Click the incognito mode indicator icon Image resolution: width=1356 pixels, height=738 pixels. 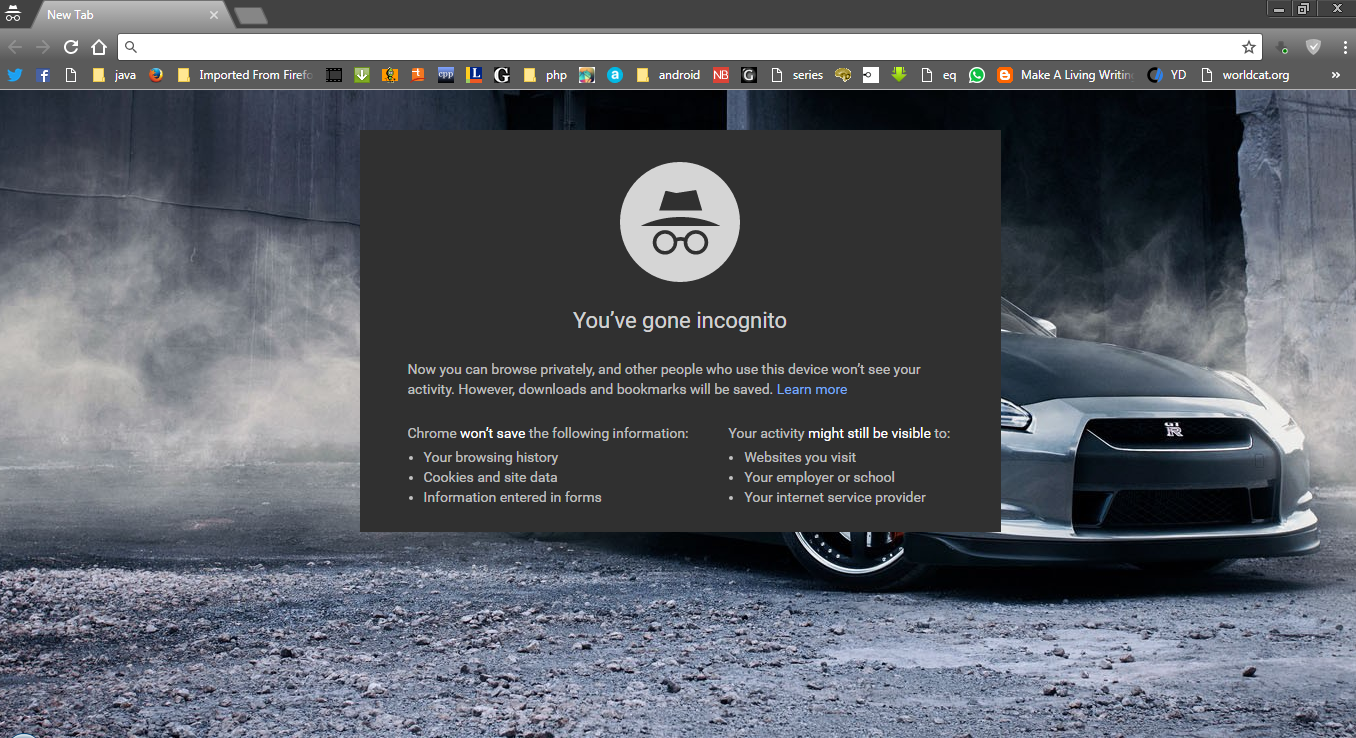point(14,14)
